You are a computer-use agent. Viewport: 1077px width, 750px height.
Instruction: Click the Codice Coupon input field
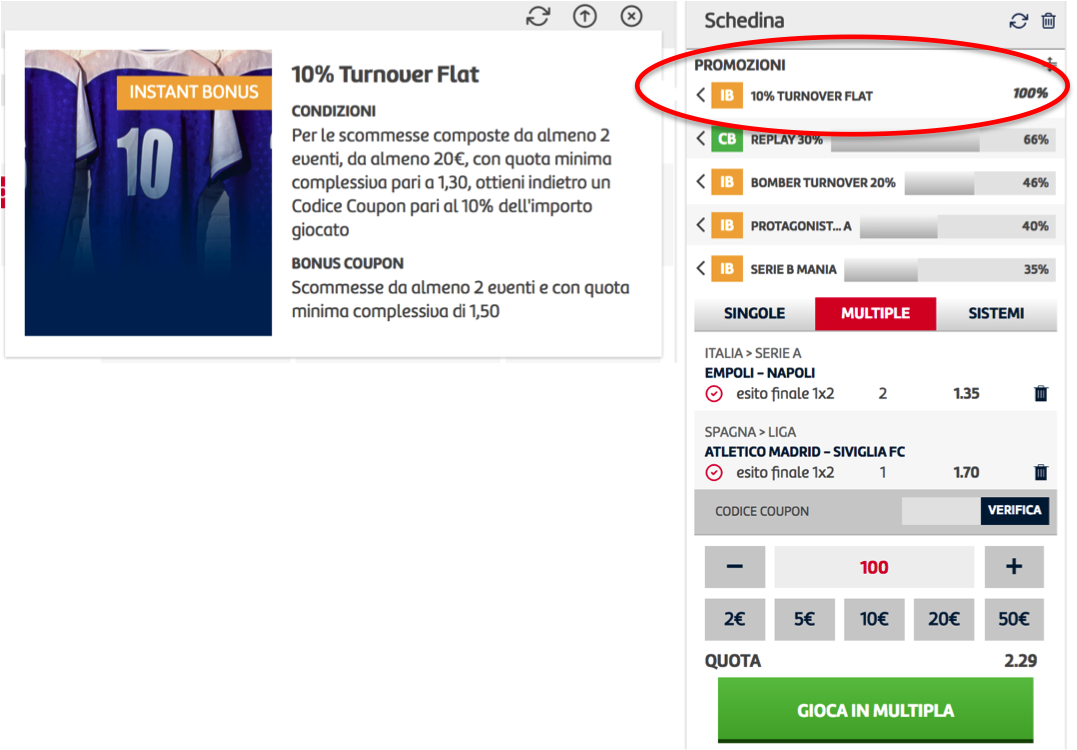940,511
